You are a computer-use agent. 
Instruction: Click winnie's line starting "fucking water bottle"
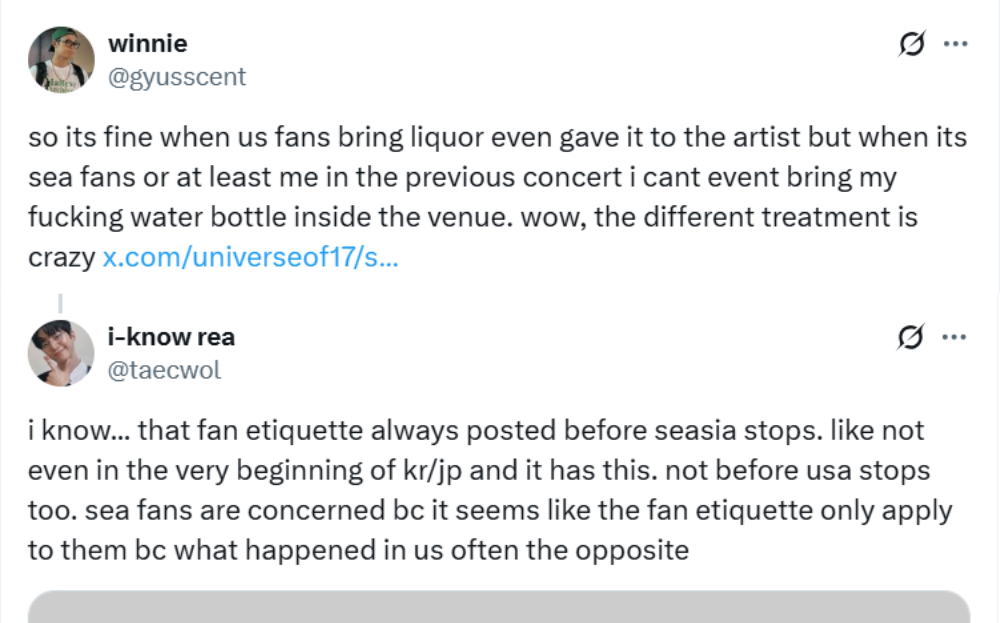[472, 218]
